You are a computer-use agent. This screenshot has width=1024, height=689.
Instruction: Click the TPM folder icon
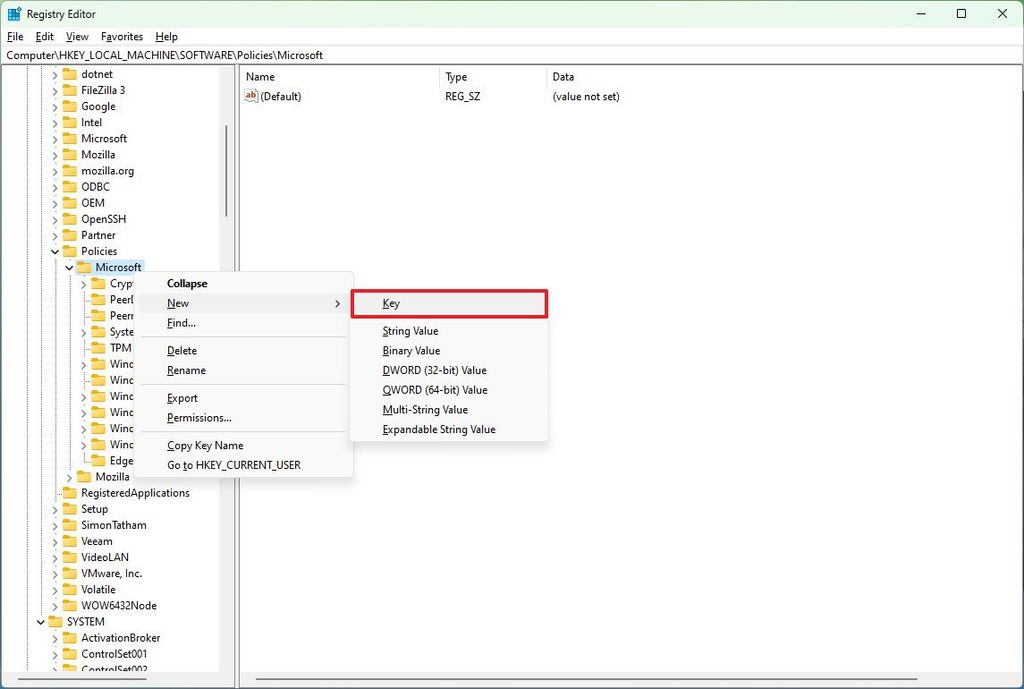(99, 347)
